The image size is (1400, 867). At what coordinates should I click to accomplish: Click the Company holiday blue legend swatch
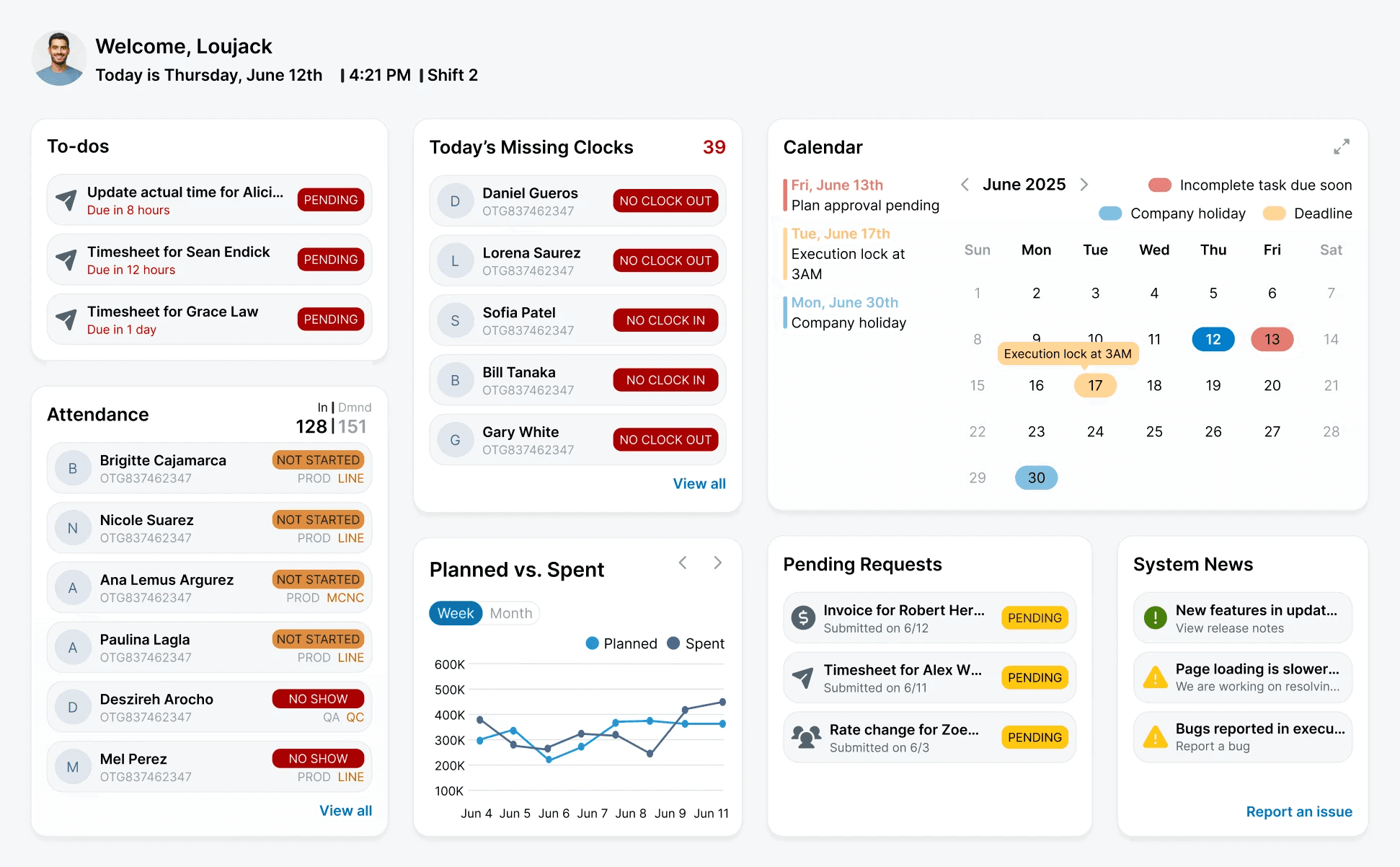[x=1110, y=214]
